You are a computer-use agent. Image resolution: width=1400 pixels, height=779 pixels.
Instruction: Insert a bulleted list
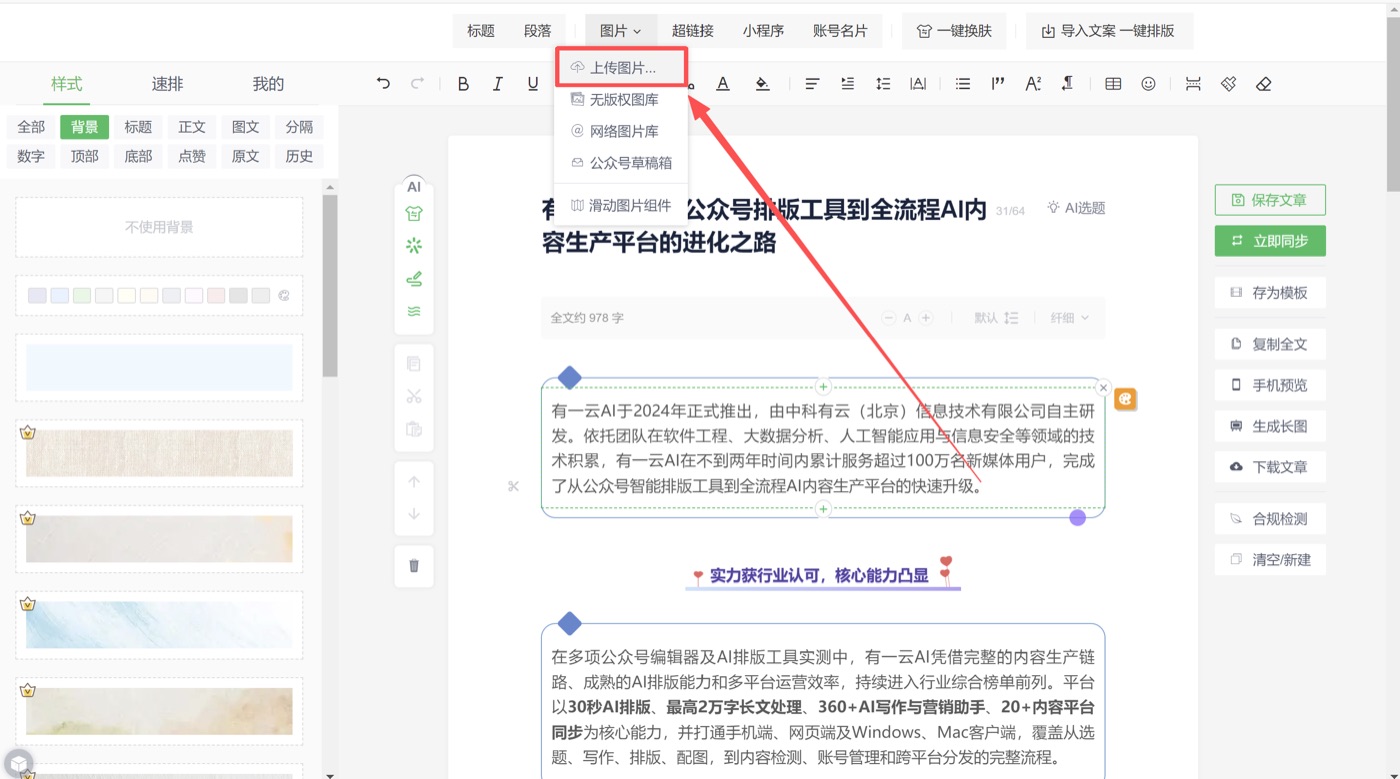click(x=962, y=84)
